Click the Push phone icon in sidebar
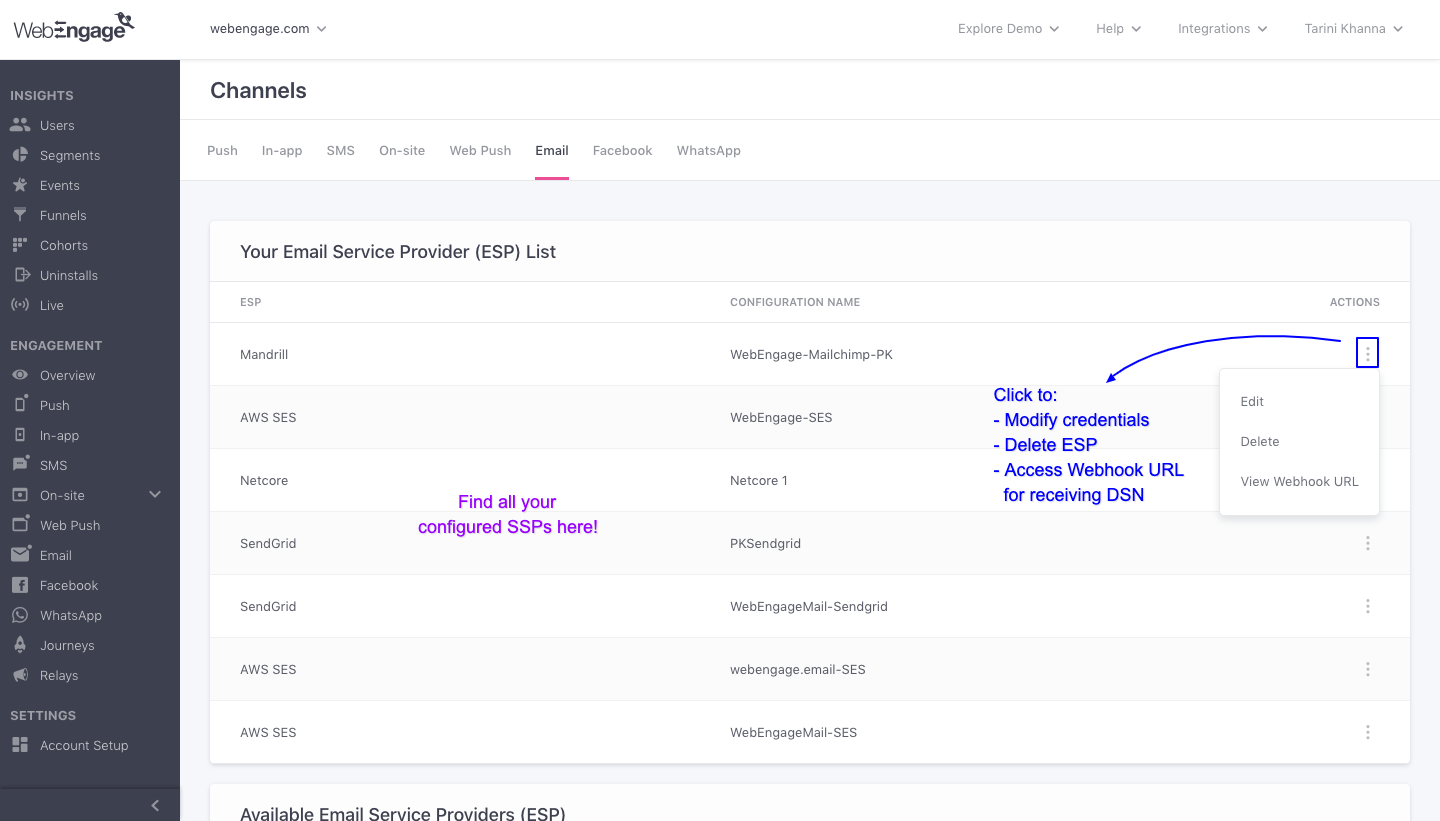The height and width of the screenshot is (821, 1440). 20,405
